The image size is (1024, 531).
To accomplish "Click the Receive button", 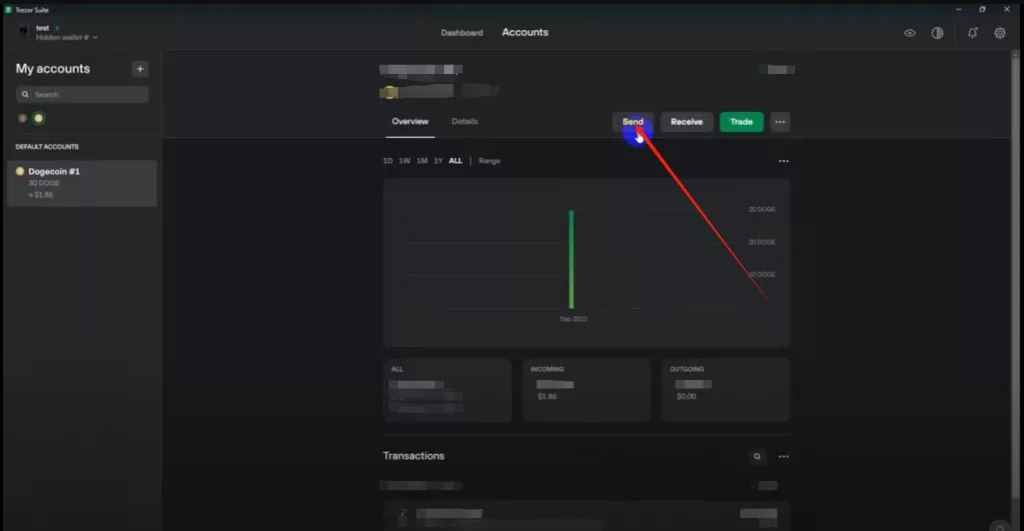I will pos(686,121).
